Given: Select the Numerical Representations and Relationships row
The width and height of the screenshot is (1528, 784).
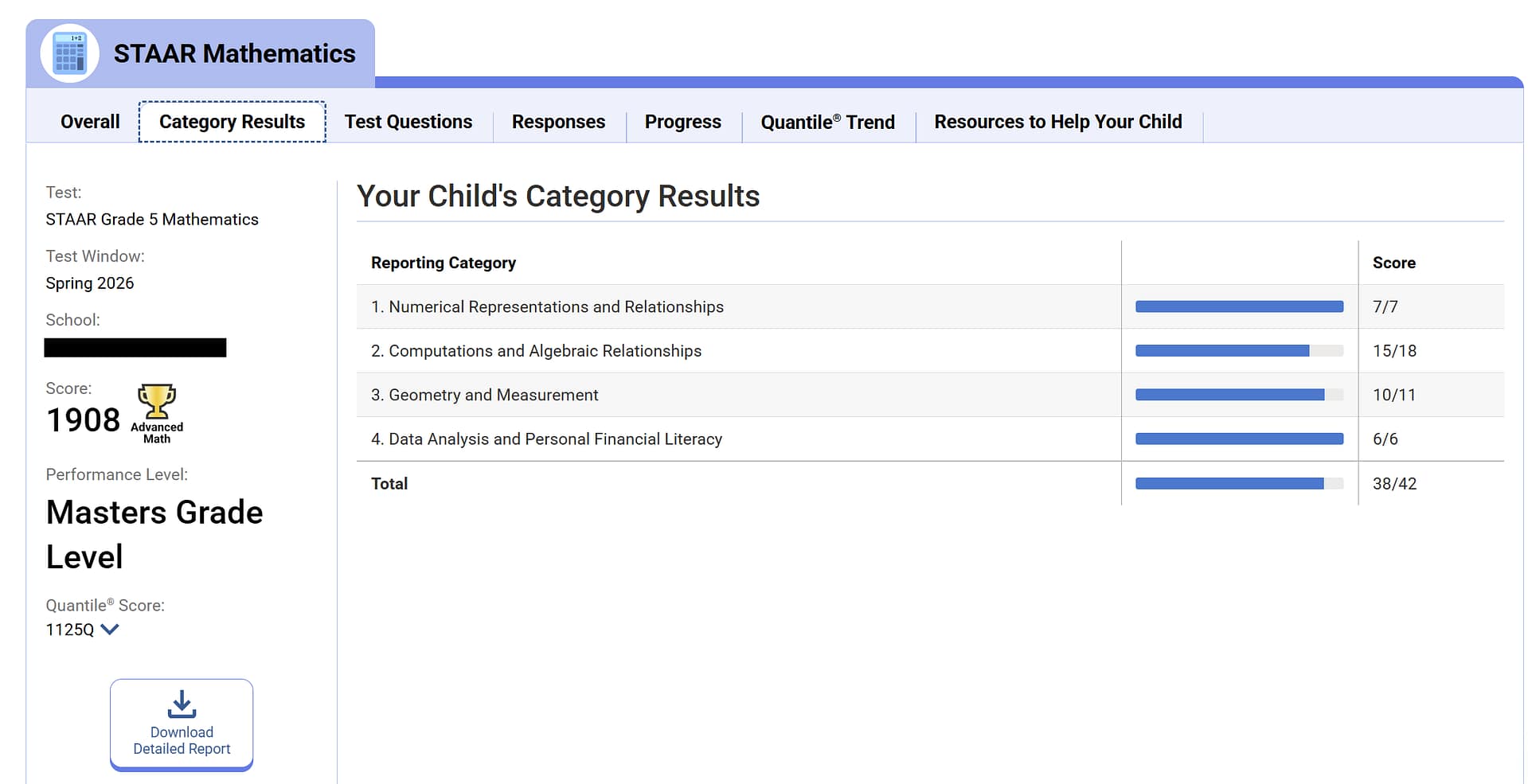Looking at the screenshot, I should 930,306.
